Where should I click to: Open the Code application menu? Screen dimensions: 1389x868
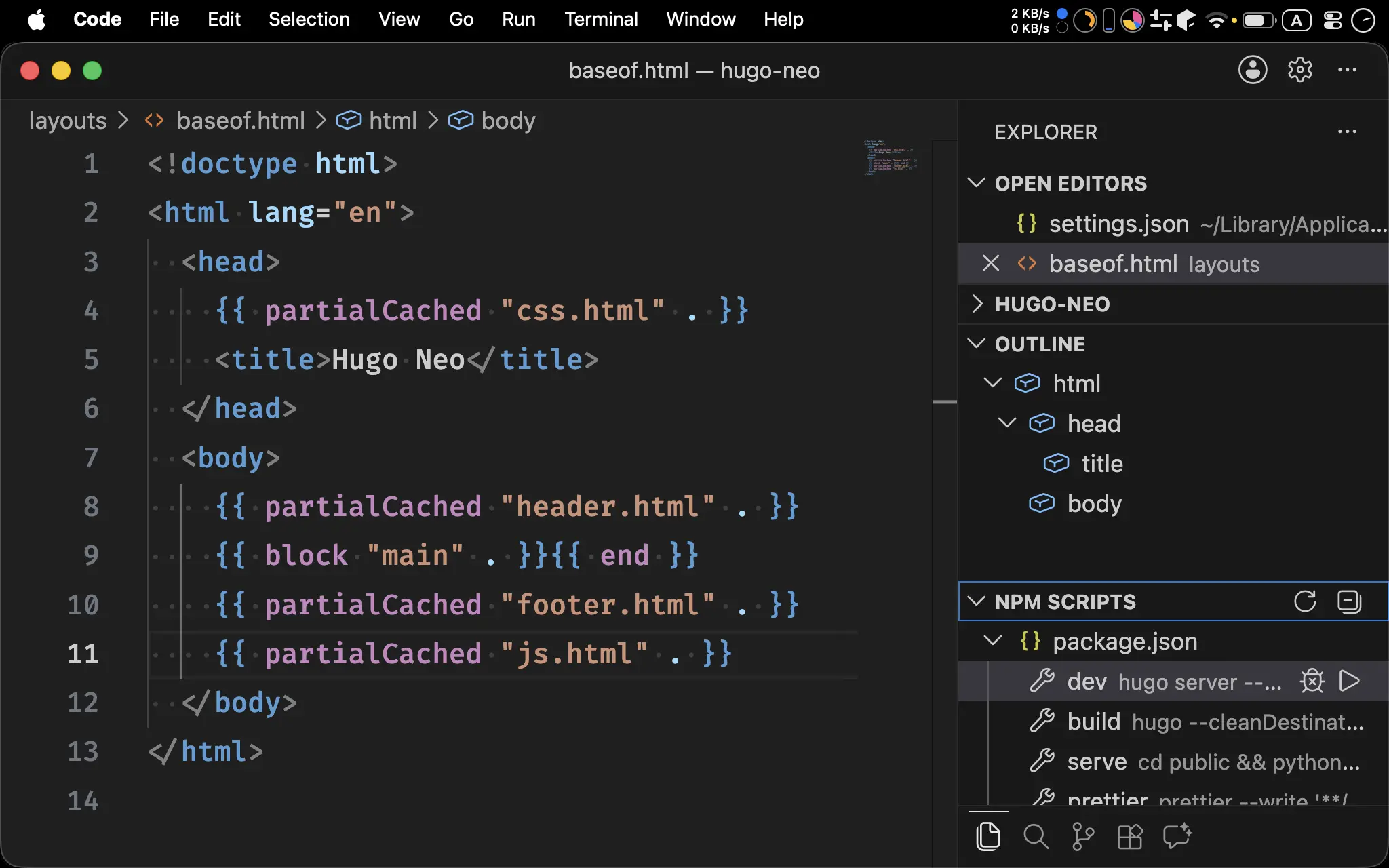[x=97, y=20]
